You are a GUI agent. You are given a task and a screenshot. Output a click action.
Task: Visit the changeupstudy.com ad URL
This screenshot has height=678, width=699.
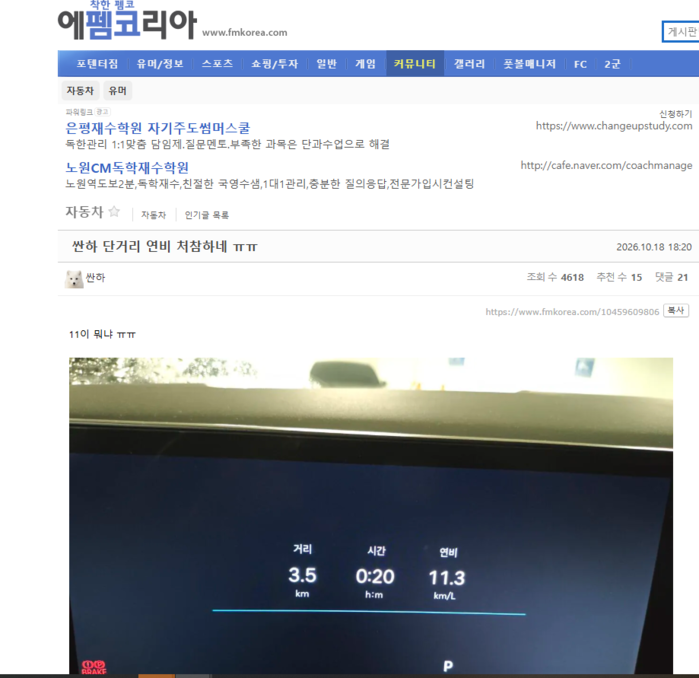coord(614,126)
